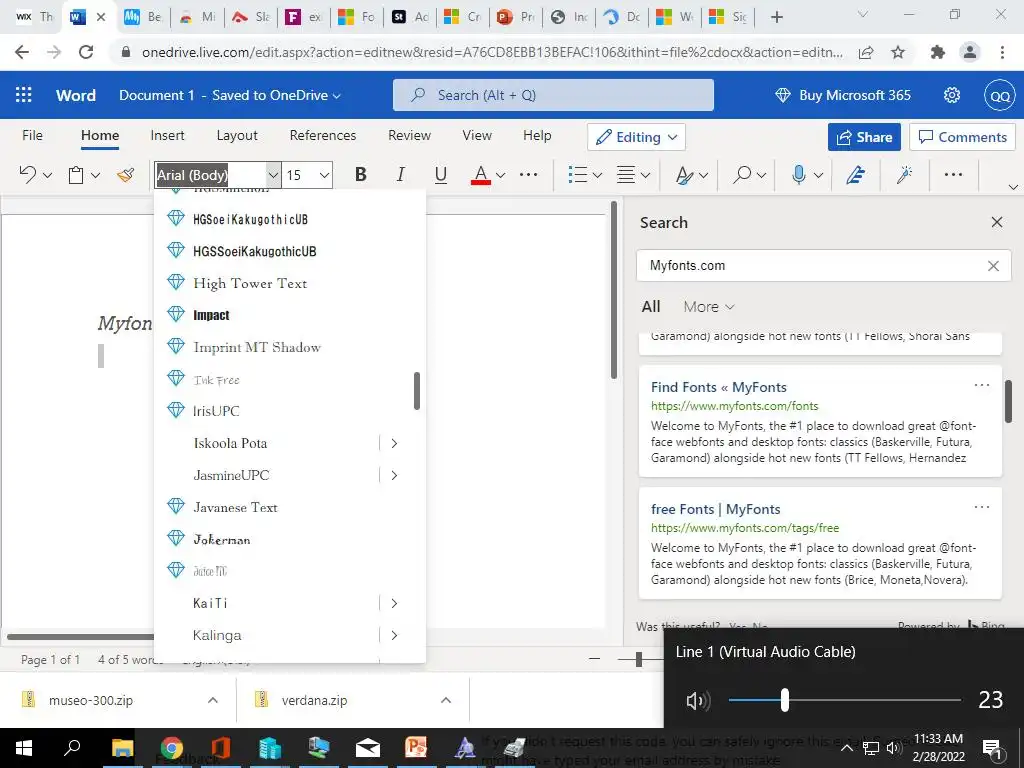Open the Comments pane
1024x768 pixels.
[962, 137]
